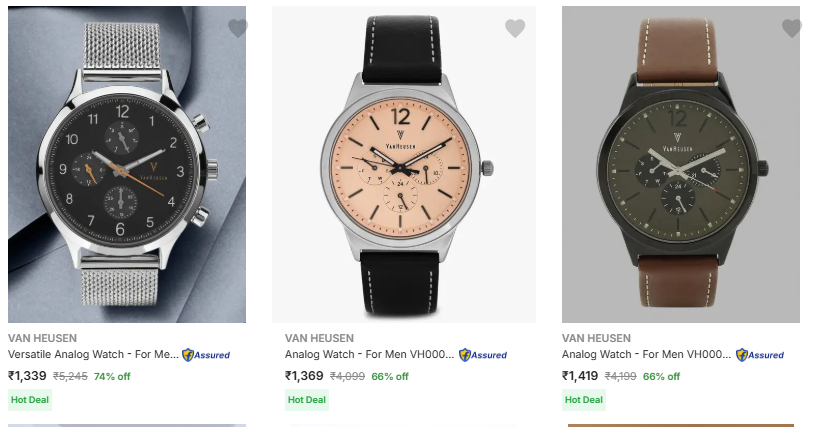
Task: Open third Analog Watch For Men title link
Action: (647, 354)
